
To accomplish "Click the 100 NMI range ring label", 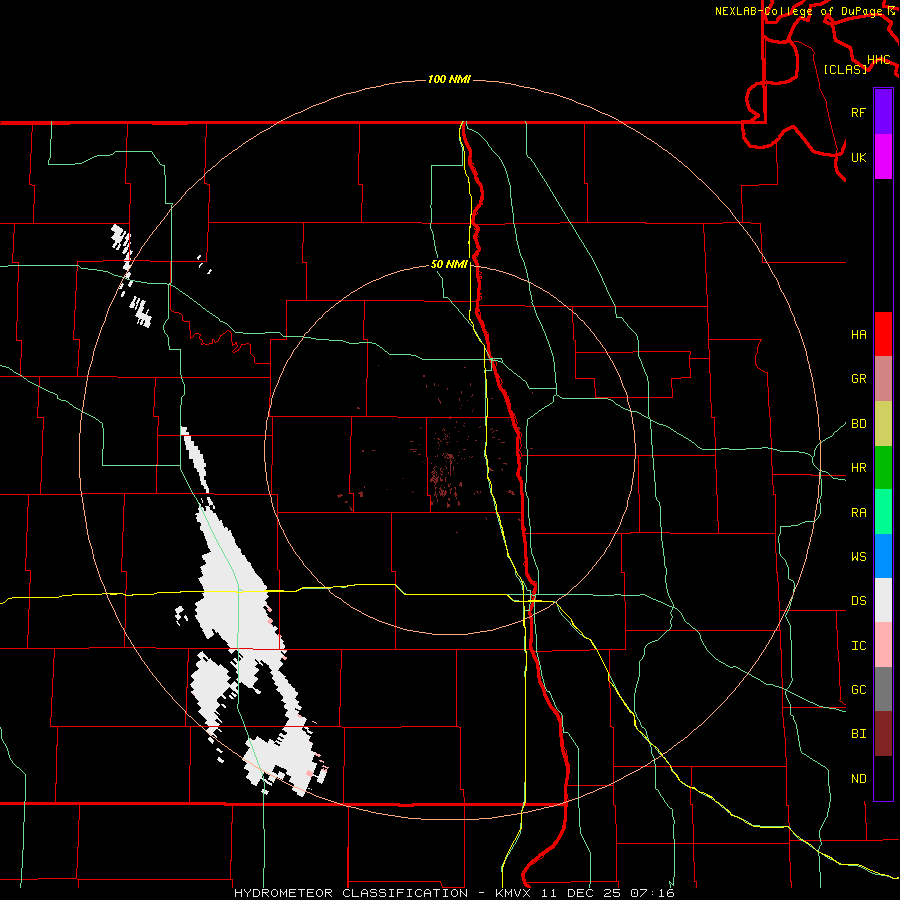I will [449, 79].
